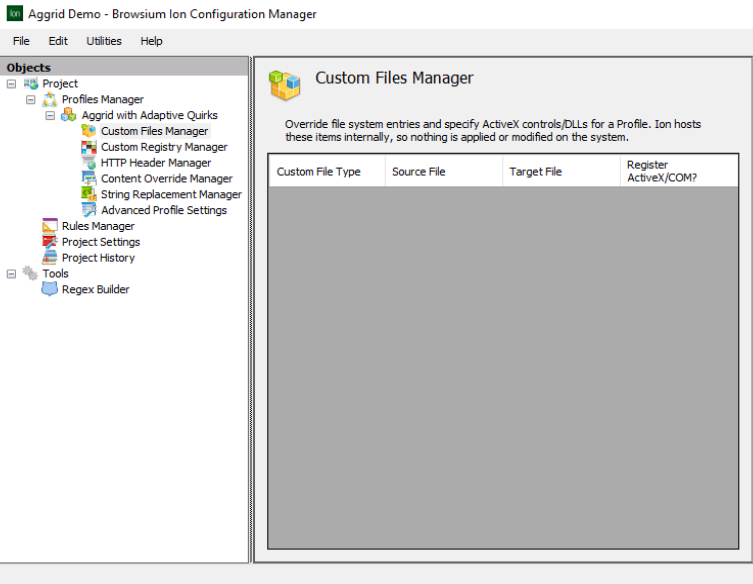Collapse the Tools tree node
This screenshot has height=584, width=753.
click(x=12, y=274)
